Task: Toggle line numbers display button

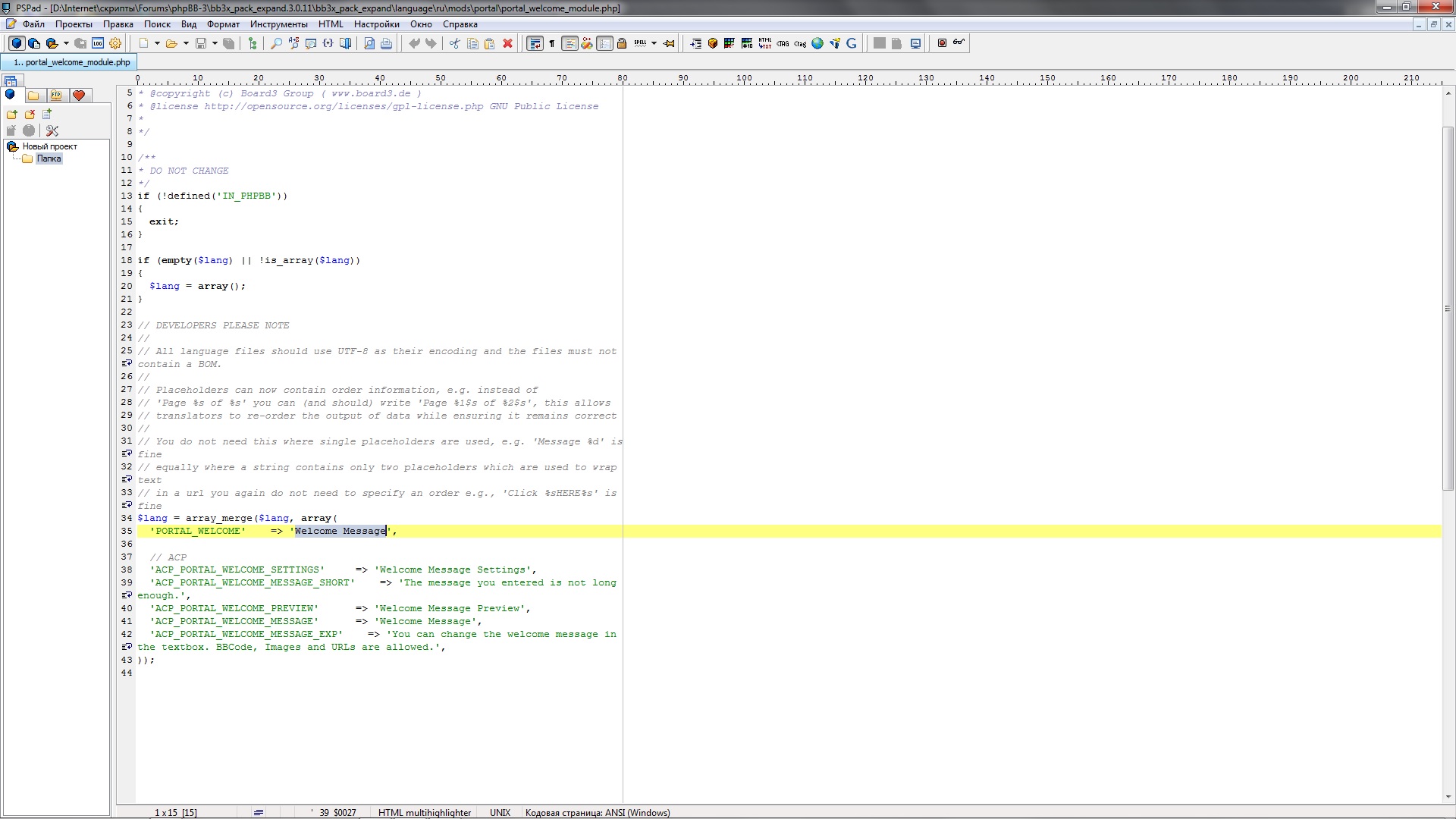Action: [x=604, y=43]
